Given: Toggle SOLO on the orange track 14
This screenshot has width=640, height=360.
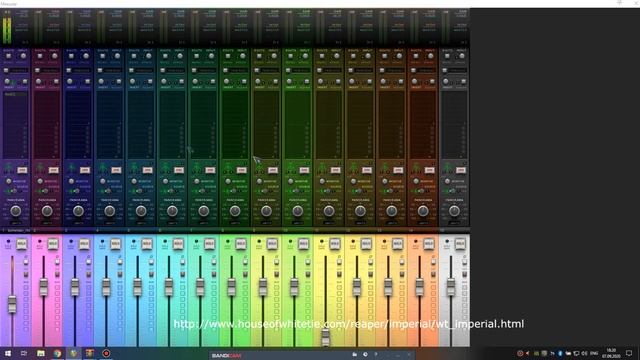Looking at the screenshot, I should click(x=429, y=244).
